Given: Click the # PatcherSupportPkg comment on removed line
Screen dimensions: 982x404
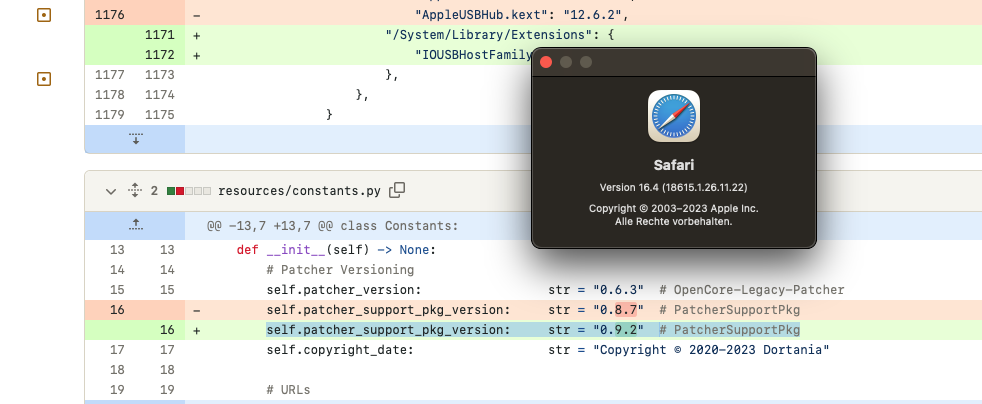Looking at the screenshot, I should [729, 310].
